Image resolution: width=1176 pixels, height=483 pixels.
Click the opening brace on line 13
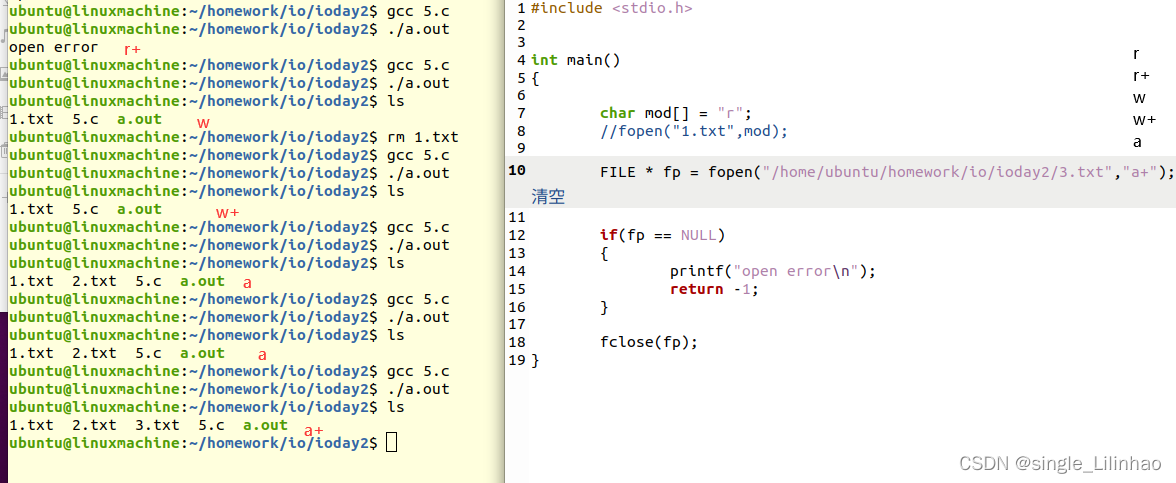click(x=604, y=253)
